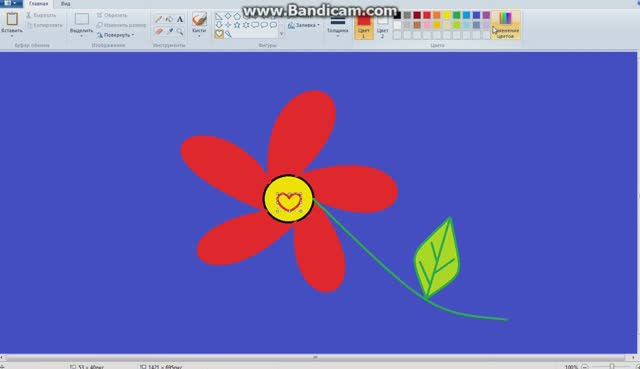
Task: Click the Копировать copy icon
Action: click(29, 25)
